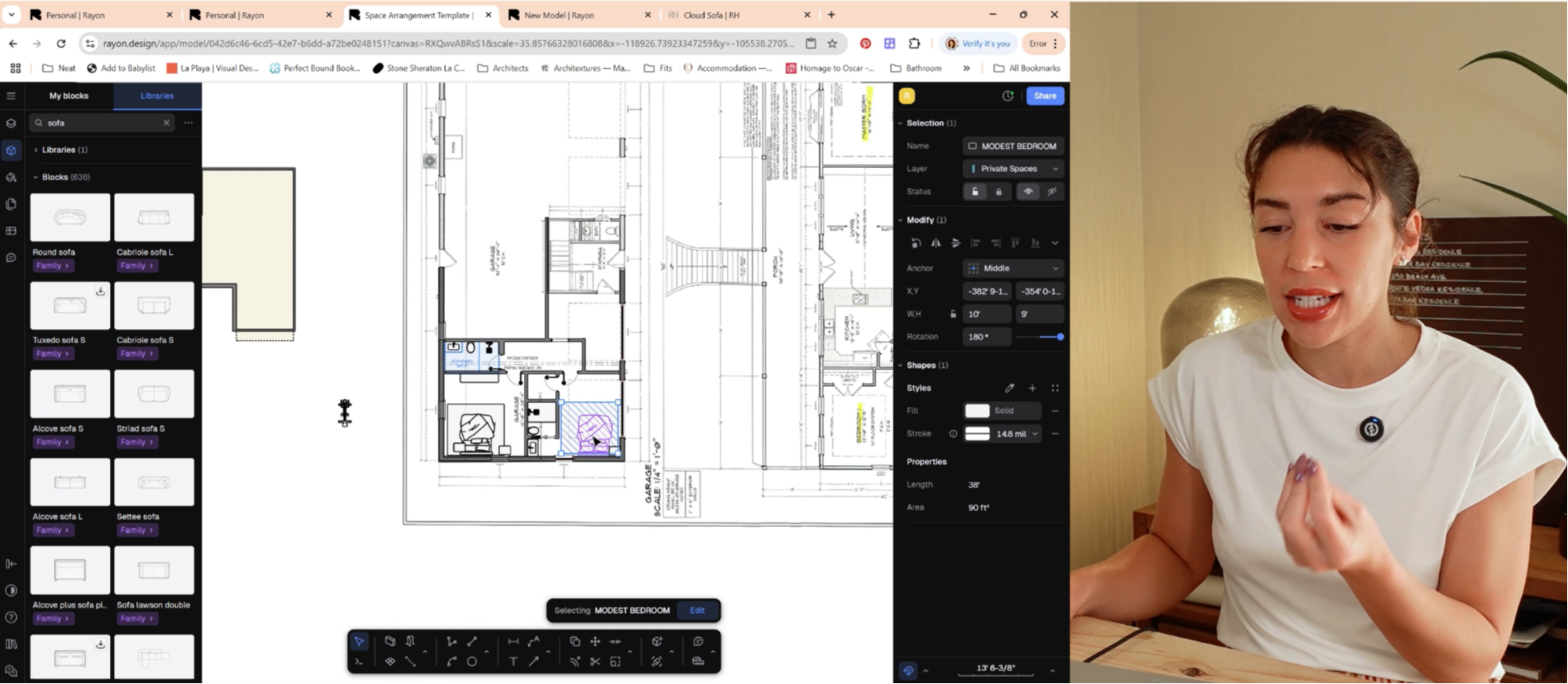The height and width of the screenshot is (684, 1568).
Task: Switch to Space Arrangement Template browser tab
Action: pyautogui.click(x=420, y=14)
